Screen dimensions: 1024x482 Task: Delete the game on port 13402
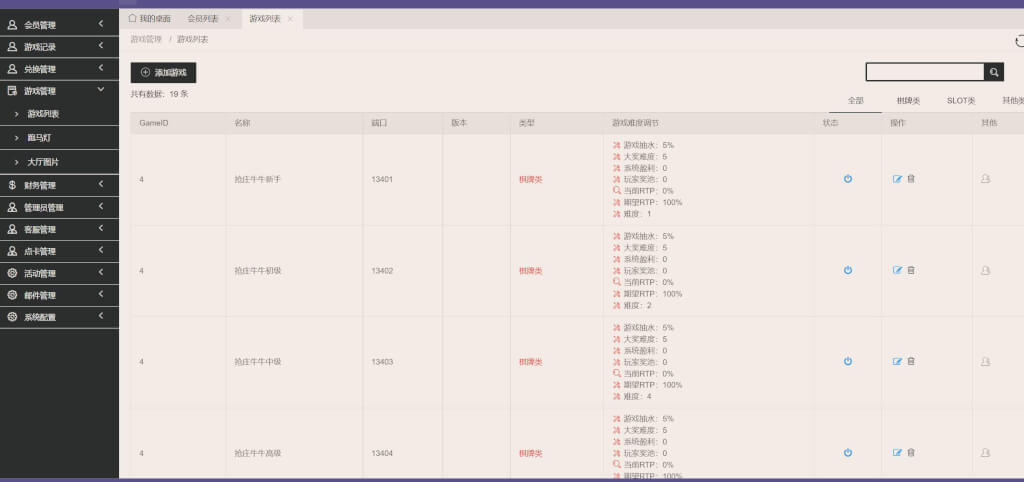pyautogui.click(x=911, y=270)
